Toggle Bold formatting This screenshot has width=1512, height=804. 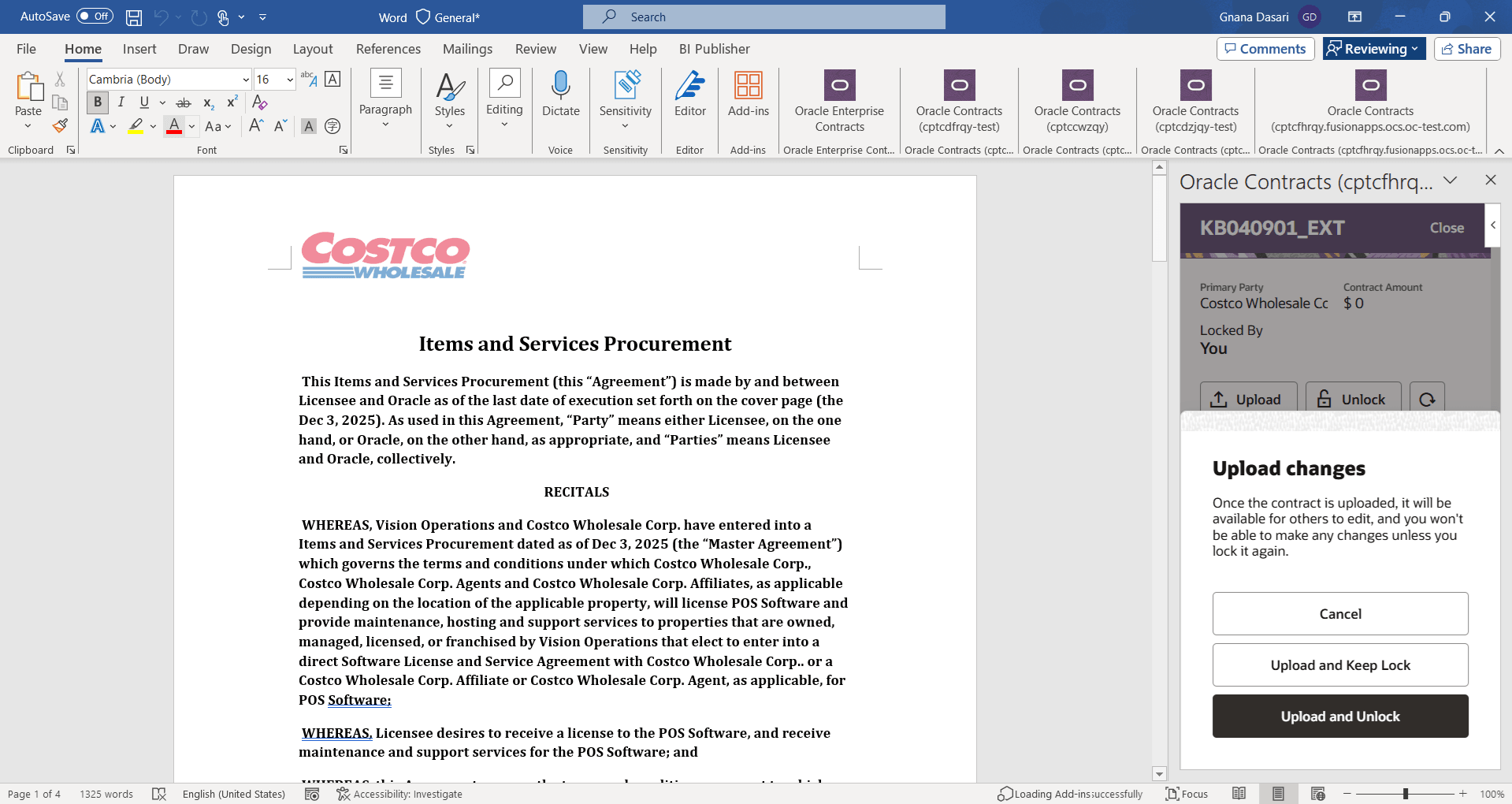click(98, 102)
